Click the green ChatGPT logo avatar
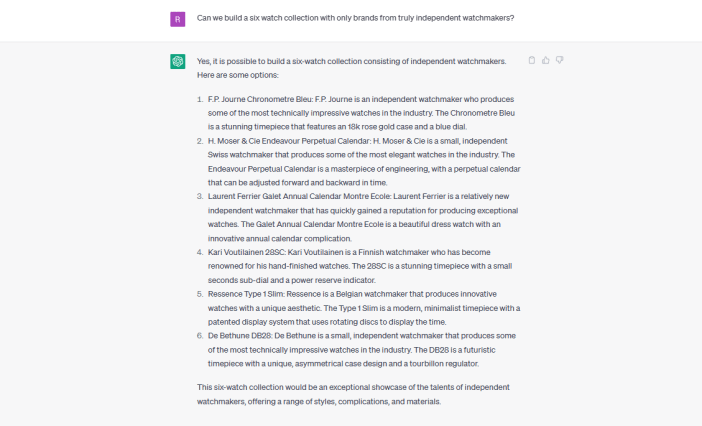This screenshot has width=702, height=426. click(x=178, y=61)
